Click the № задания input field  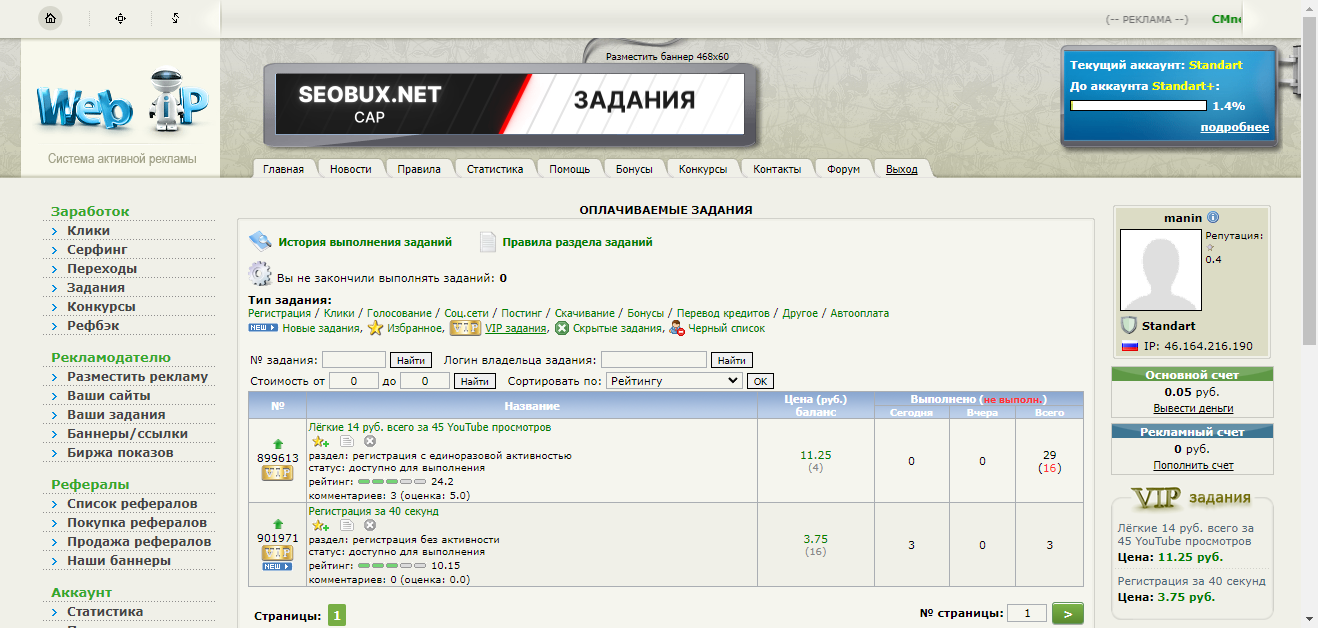(x=354, y=360)
